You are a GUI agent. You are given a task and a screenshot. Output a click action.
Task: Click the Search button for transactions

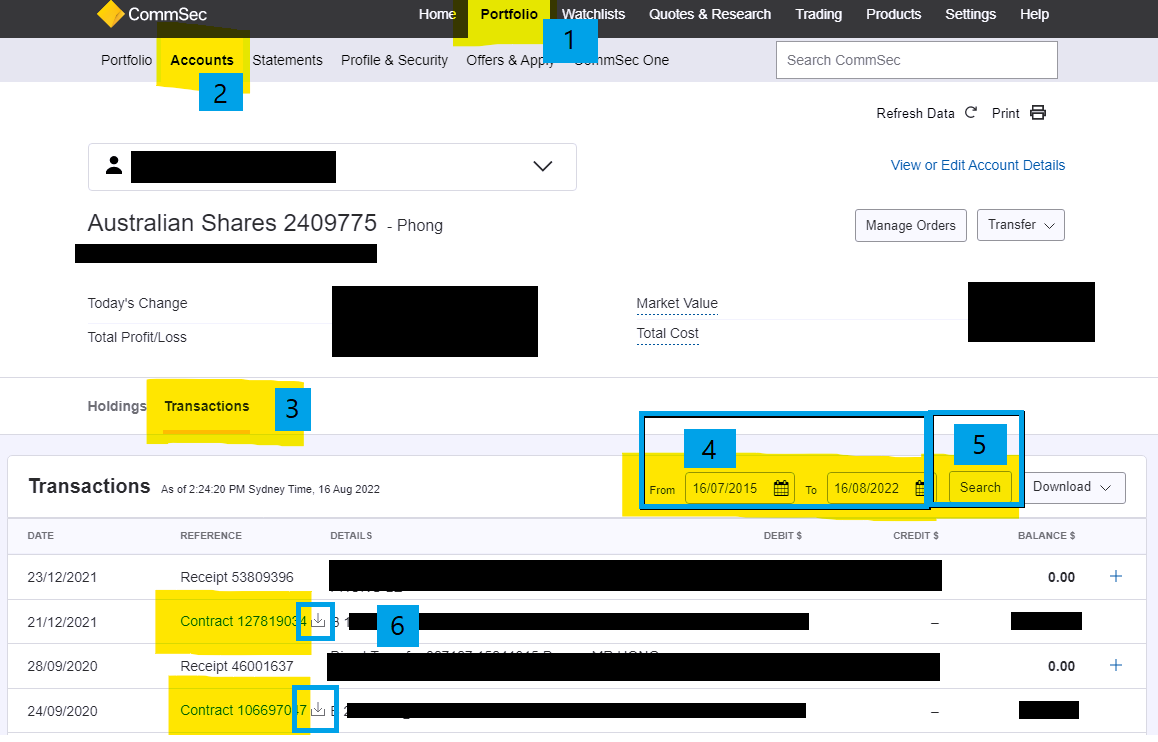click(980, 487)
